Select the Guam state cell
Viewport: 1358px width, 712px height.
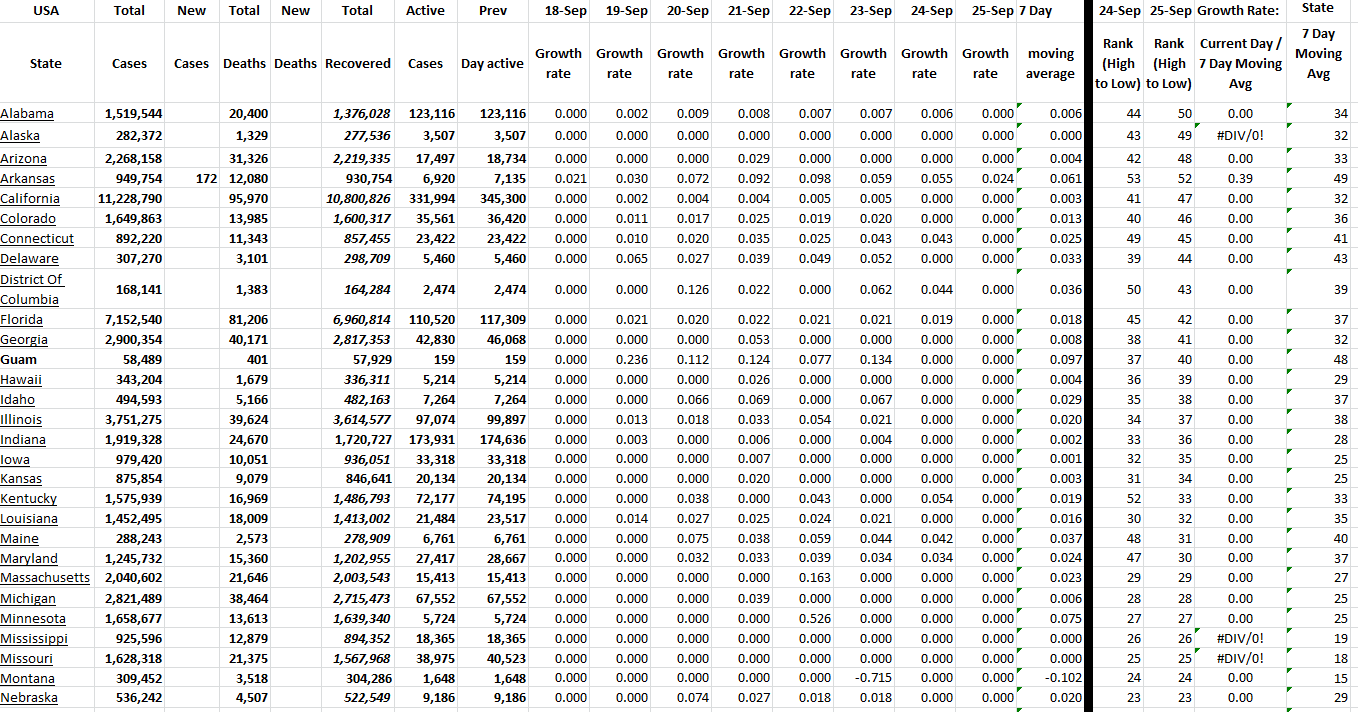pos(18,360)
